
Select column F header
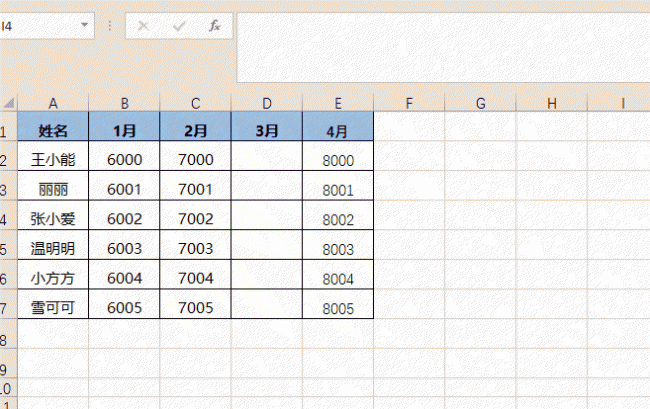click(409, 103)
